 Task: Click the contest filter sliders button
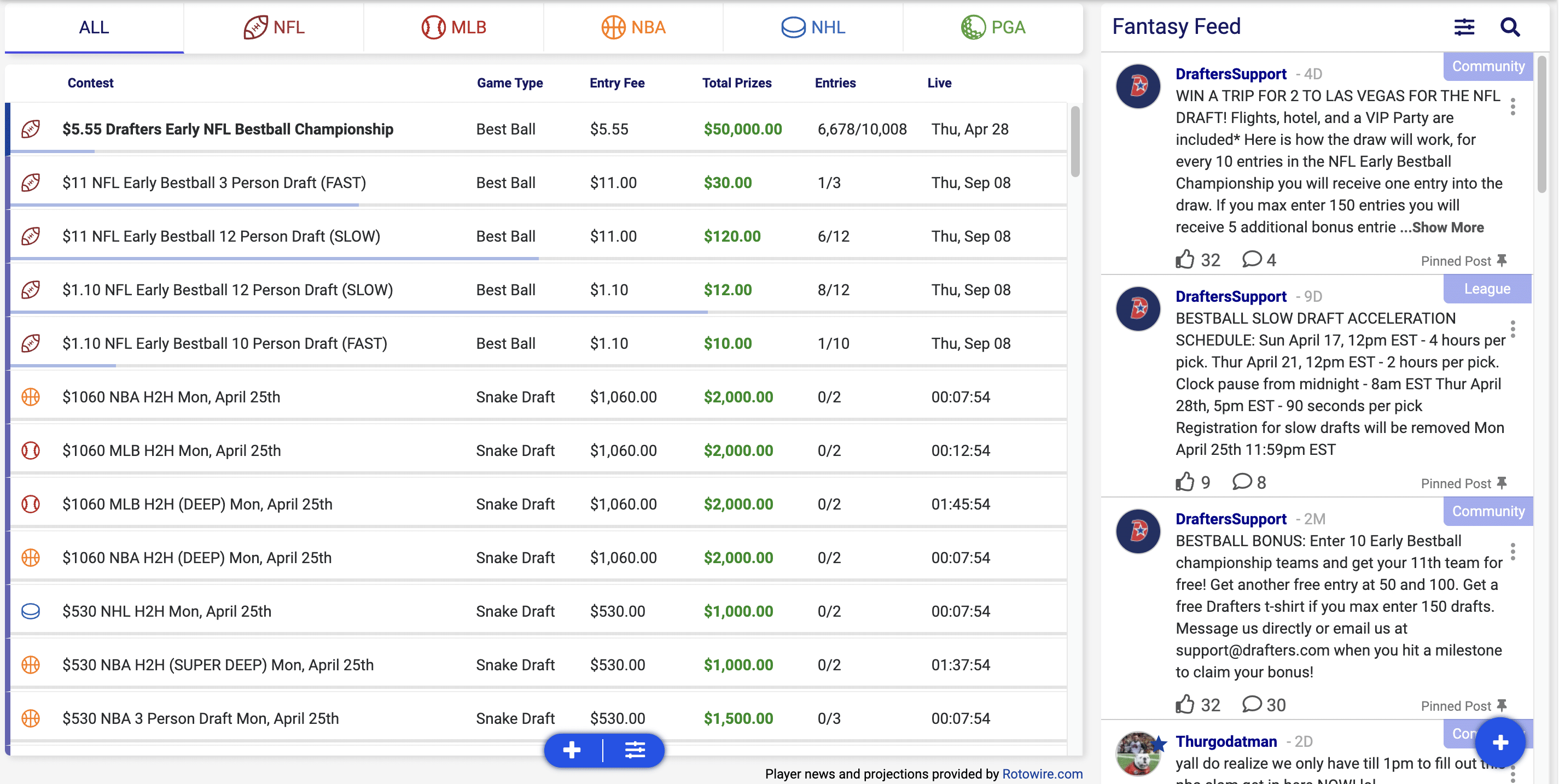pos(633,749)
